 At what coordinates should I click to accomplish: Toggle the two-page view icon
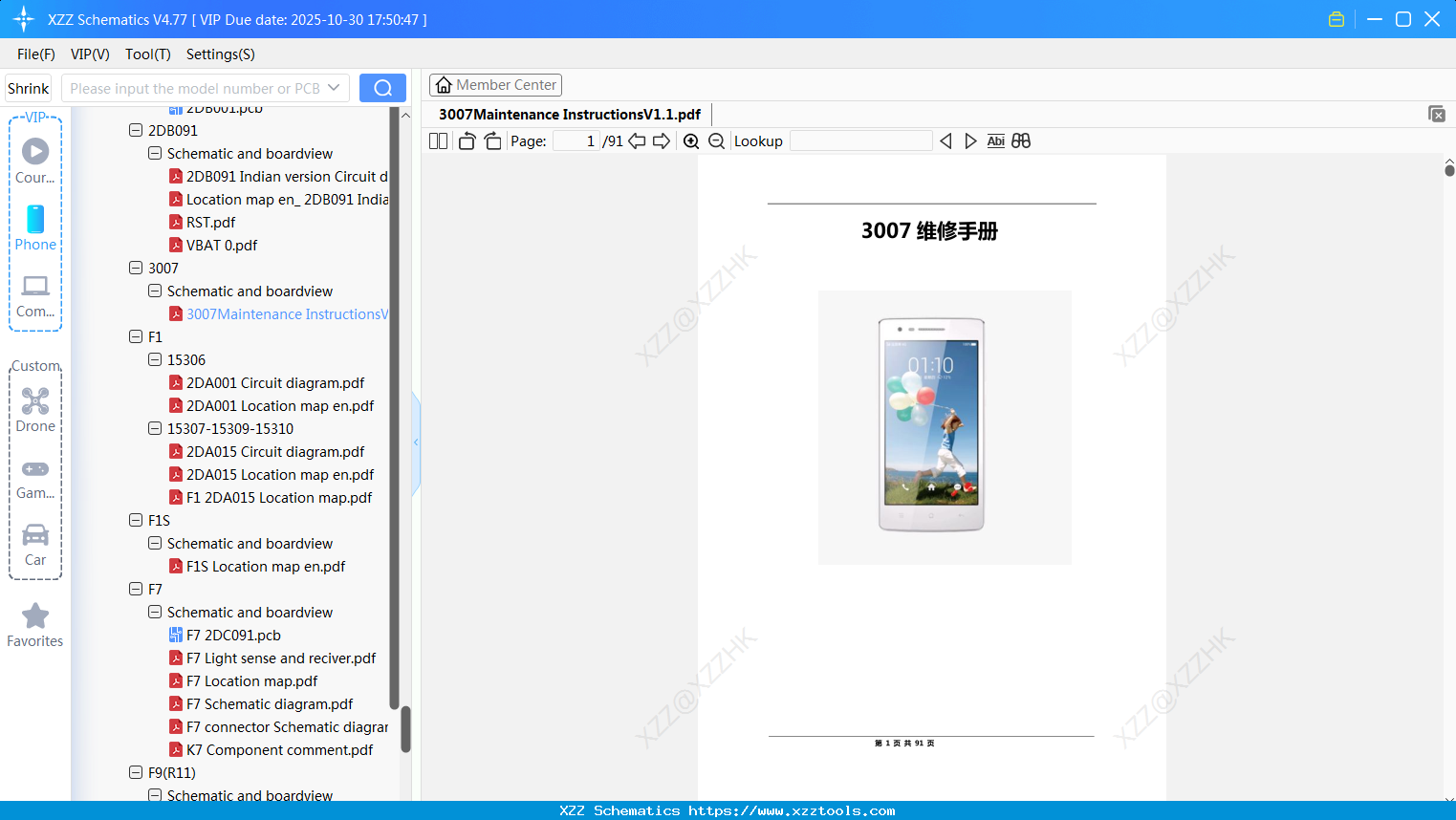pyautogui.click(x=438, y=141)
